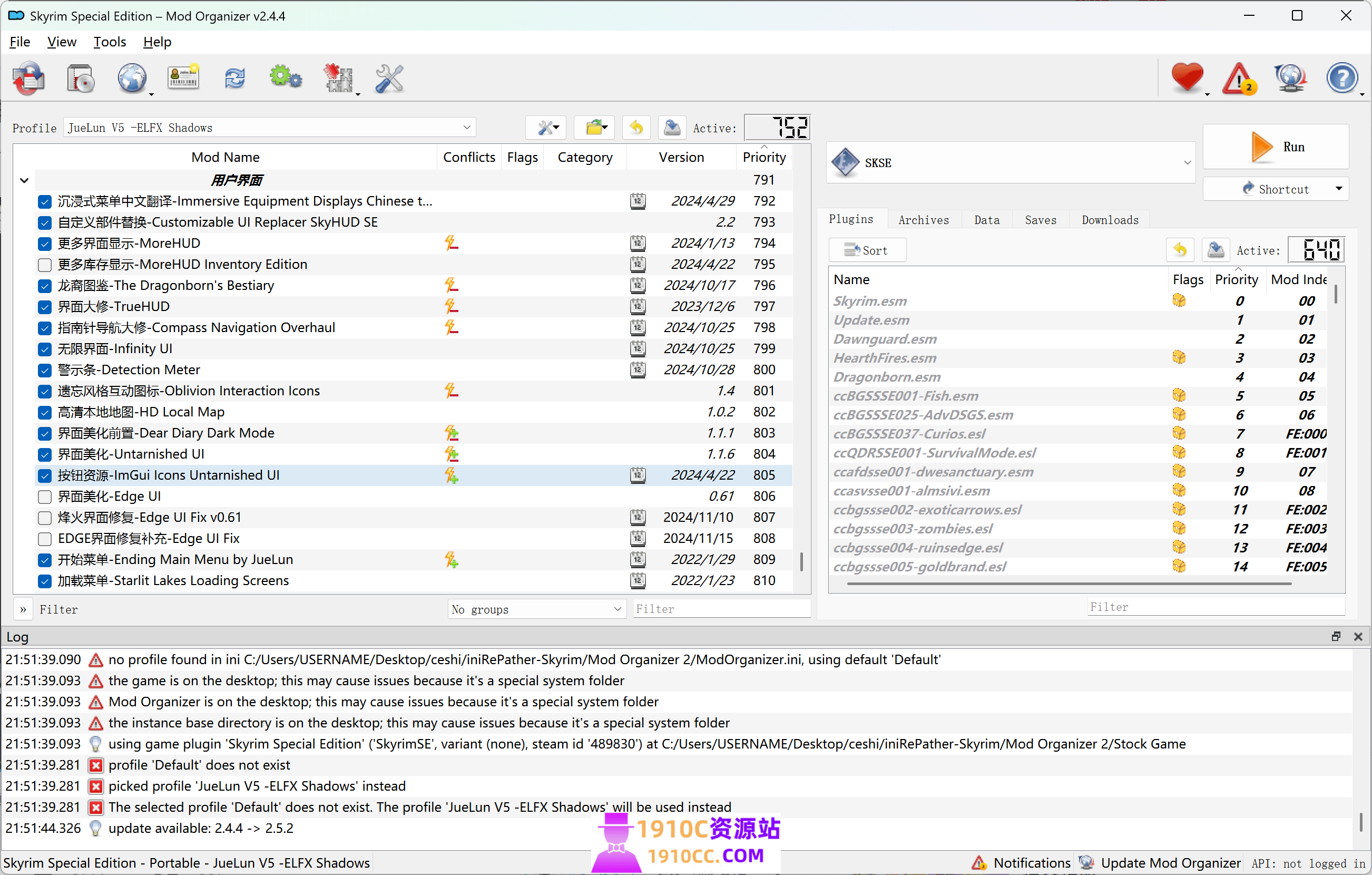Open the Nexus globe browser icon

point(132,78)
